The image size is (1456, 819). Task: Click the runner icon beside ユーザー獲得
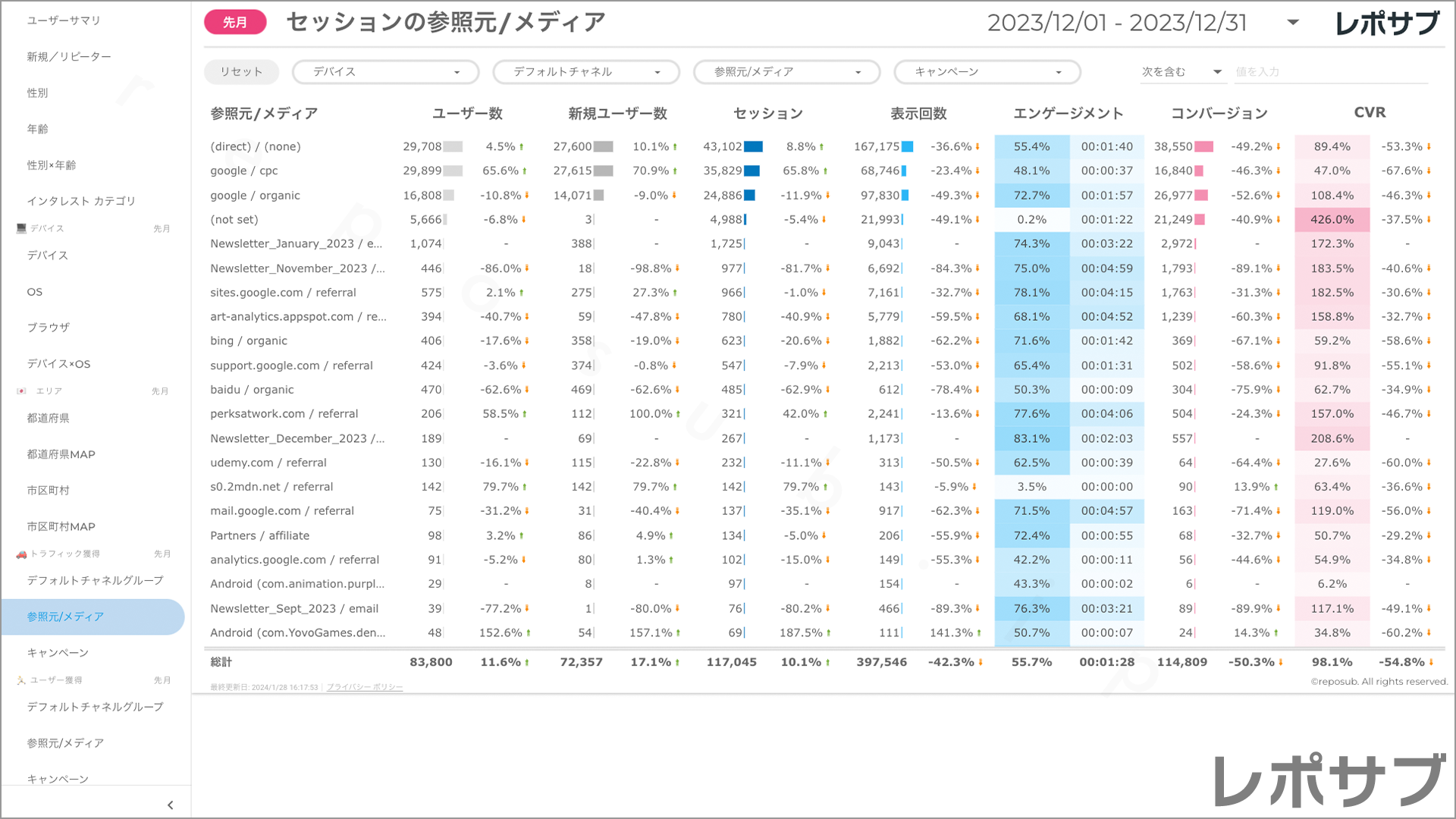pyautogui.click(x=21, y=680)
